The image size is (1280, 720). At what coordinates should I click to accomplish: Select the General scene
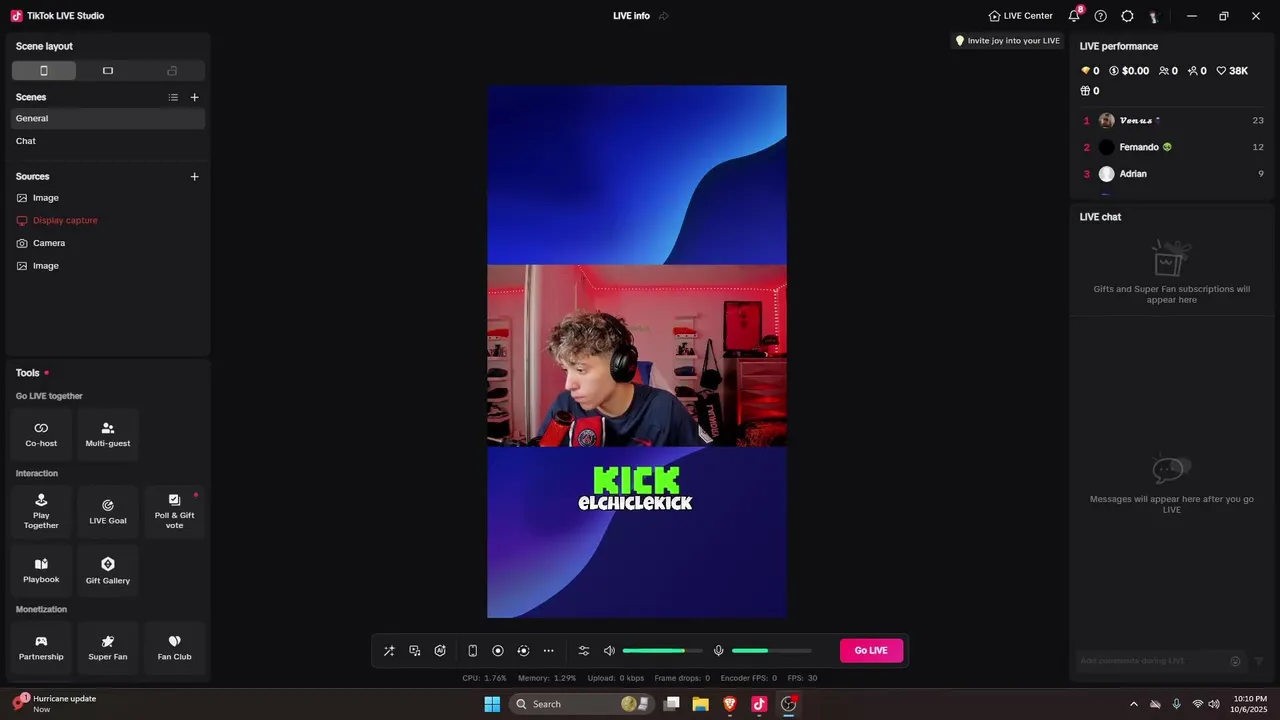108,118
